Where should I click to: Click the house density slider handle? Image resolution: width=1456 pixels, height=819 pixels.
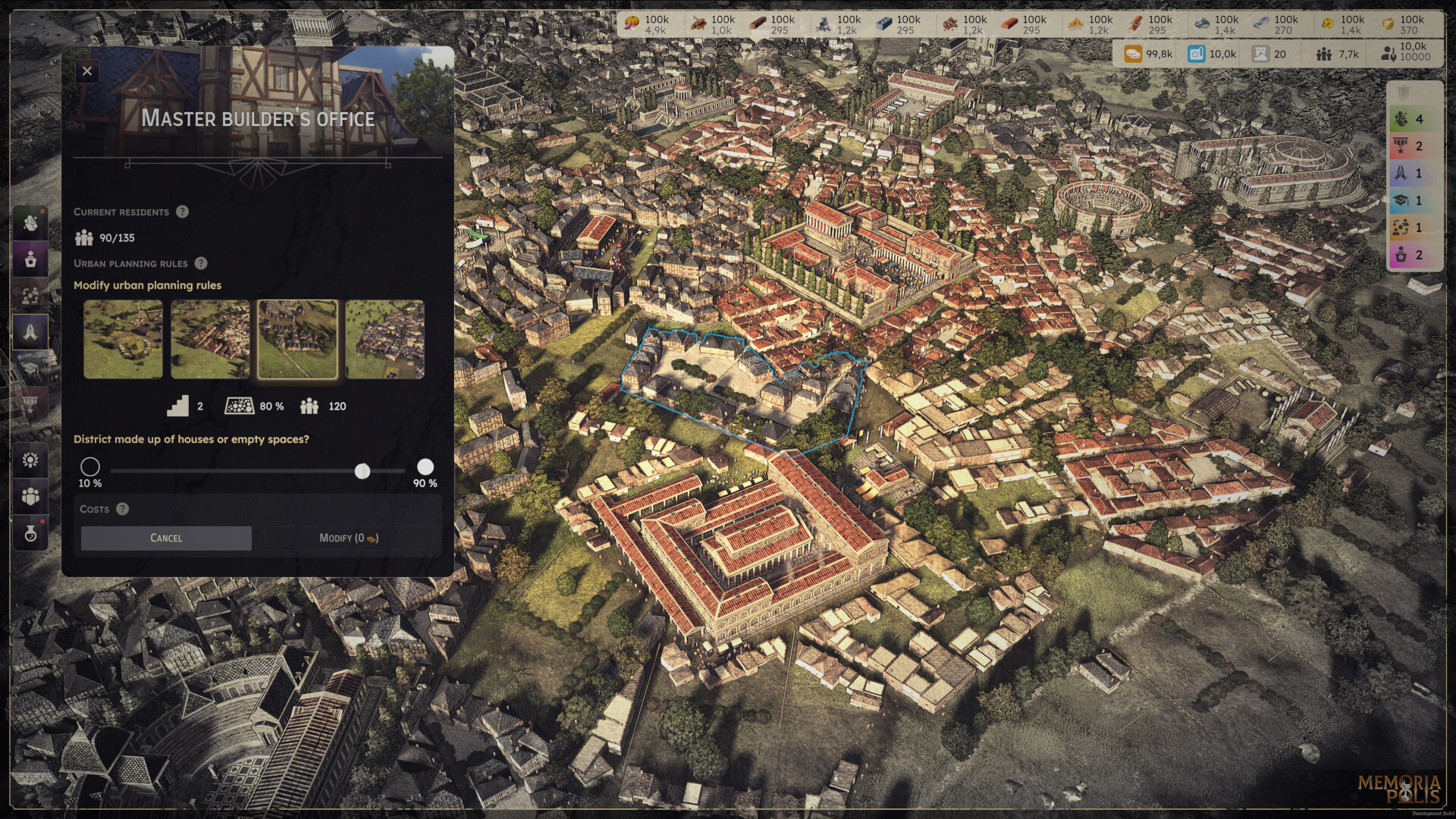pos(362,471)
